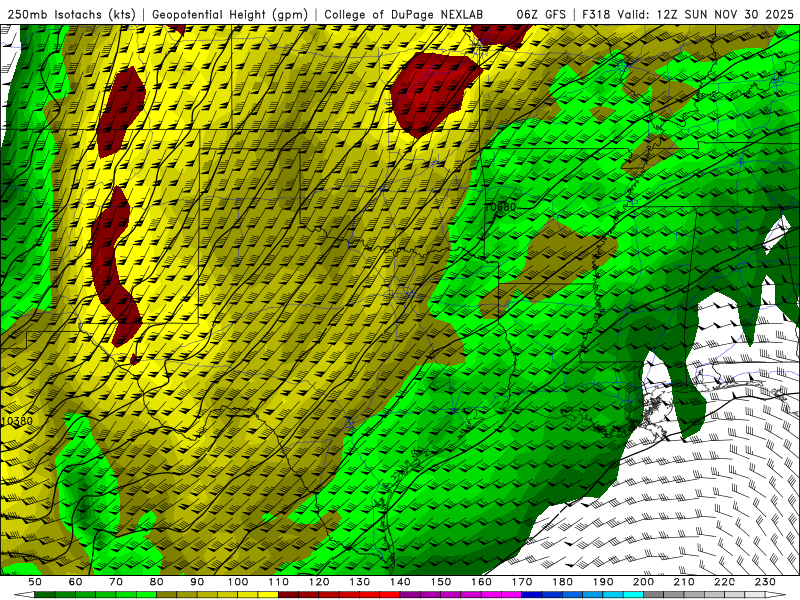Click the 210 value on the color scale
800x600 pixels.
coord(684,582)
